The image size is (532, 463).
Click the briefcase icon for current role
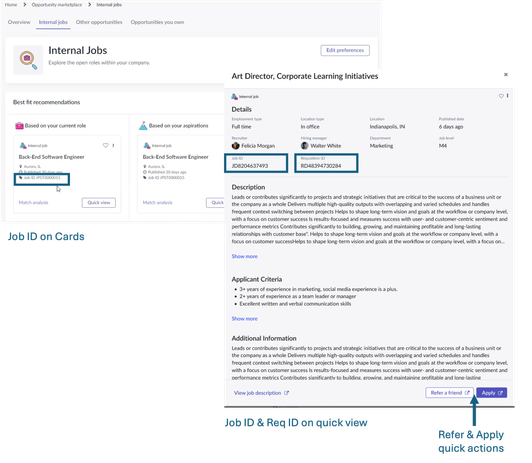(19, 126)
